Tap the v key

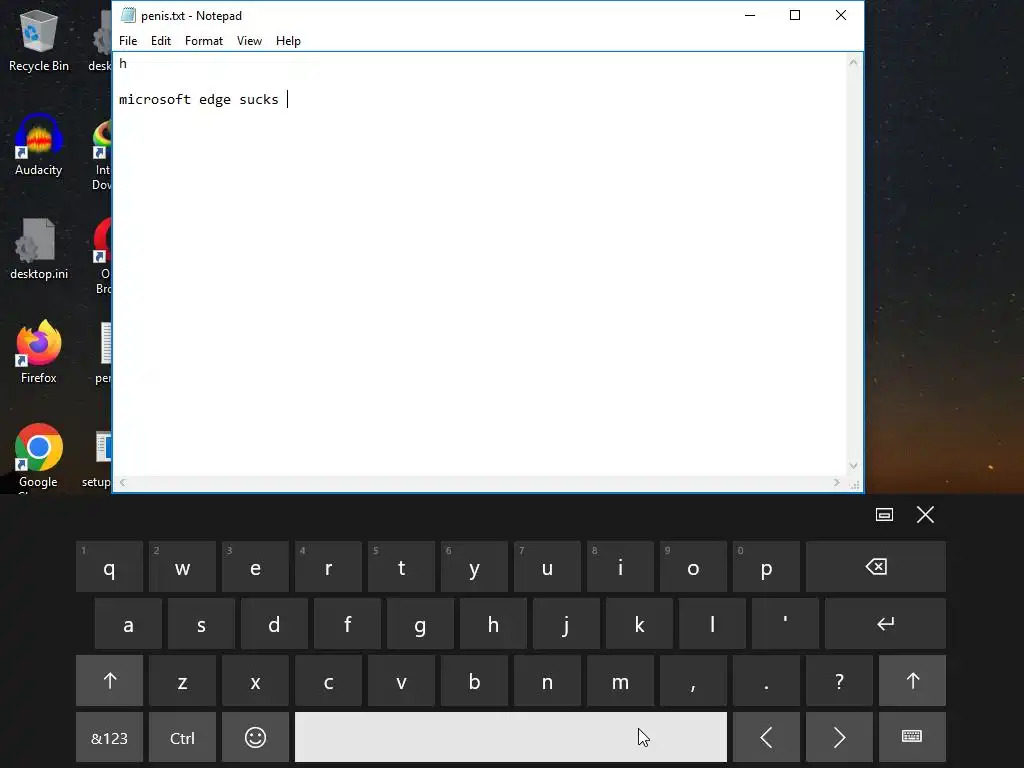[402, 680]
